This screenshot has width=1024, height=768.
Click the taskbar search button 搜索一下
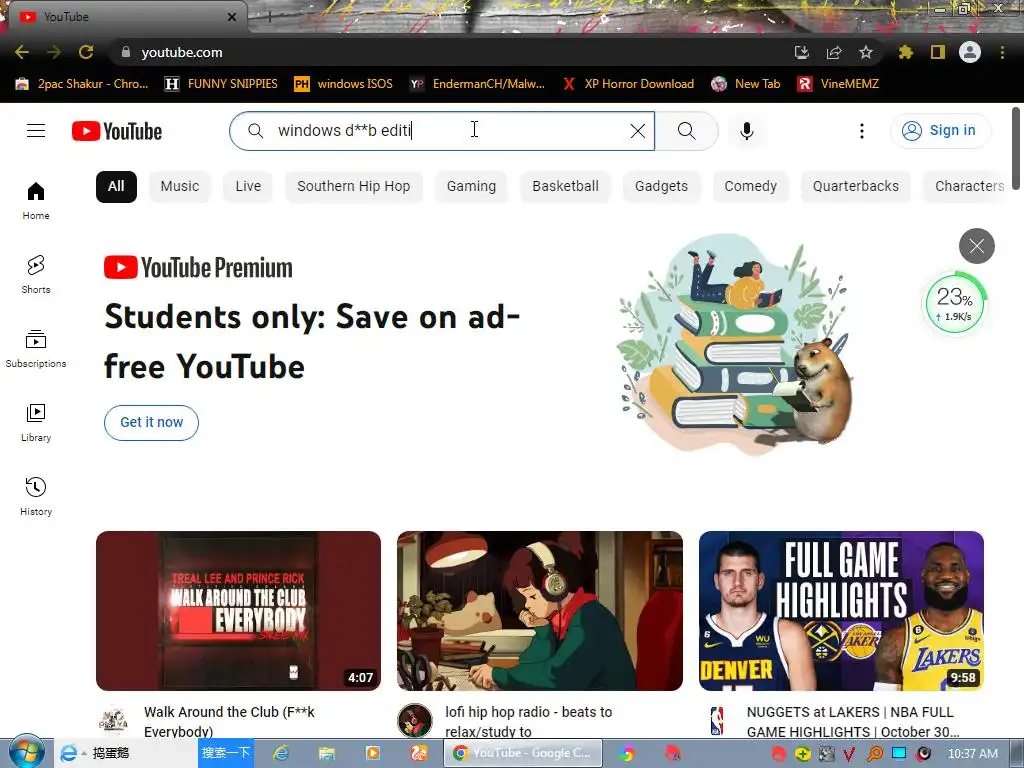click(x=225, y=752)
